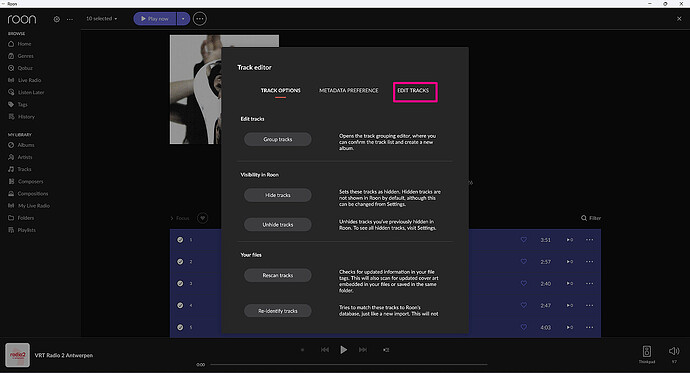Switch to the Metadata Preference tab
The height and width of the screenshot is (373, 690).
[349, 91]
